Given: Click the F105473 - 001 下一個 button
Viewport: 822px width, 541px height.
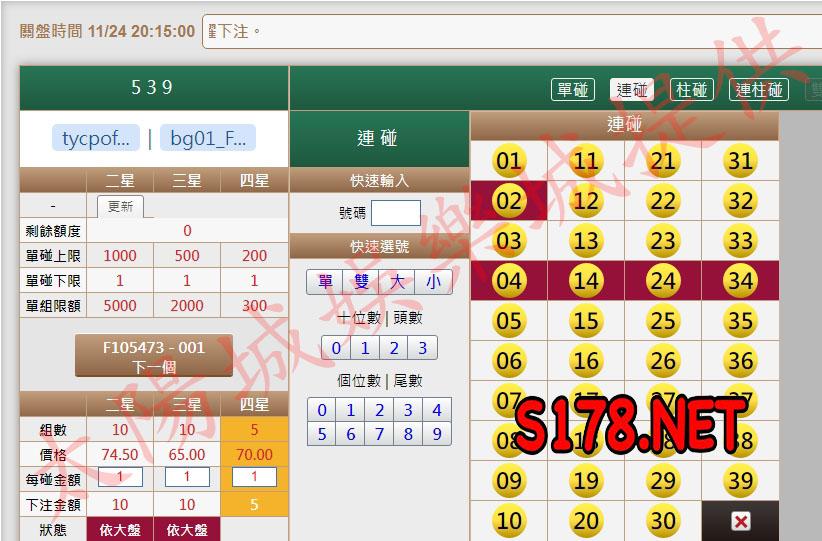Looking at the screenshot, I should click(154, 356).
